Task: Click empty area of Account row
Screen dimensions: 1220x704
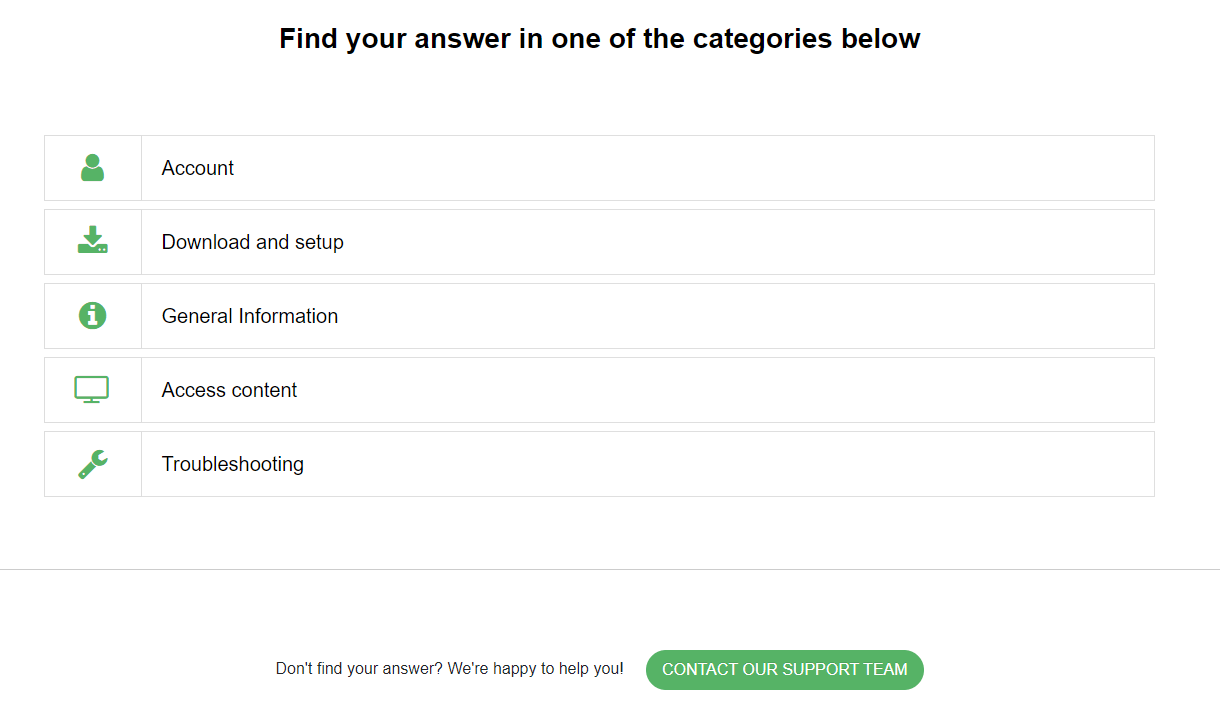Action: [x=700, y=168]
